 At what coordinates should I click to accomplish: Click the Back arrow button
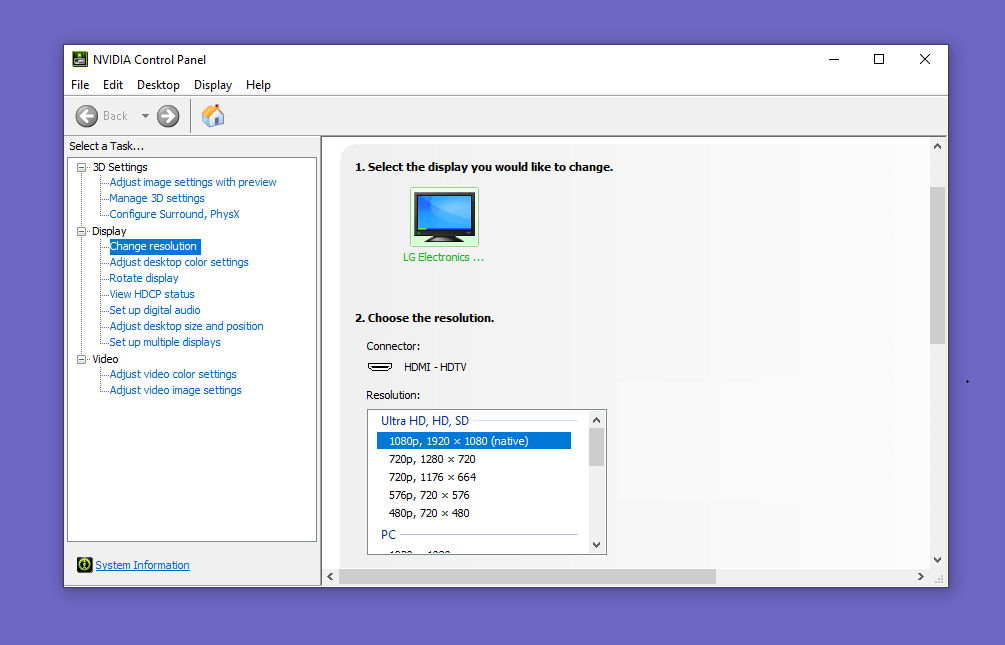pos(87,116)
